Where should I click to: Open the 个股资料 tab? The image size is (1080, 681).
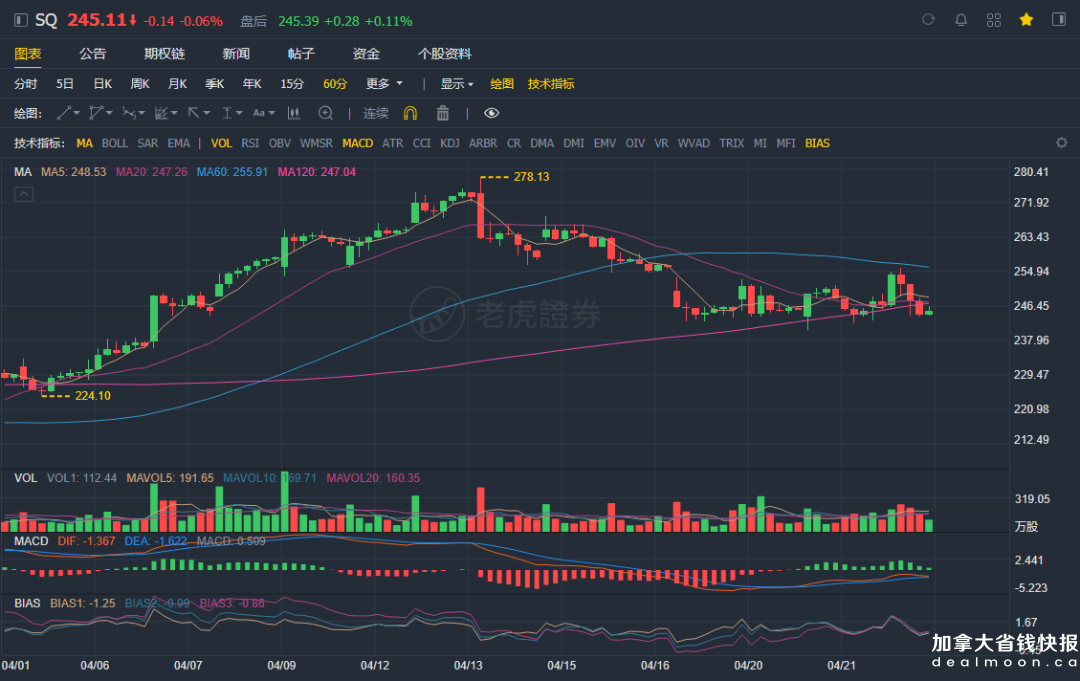(x=444, y=54)
